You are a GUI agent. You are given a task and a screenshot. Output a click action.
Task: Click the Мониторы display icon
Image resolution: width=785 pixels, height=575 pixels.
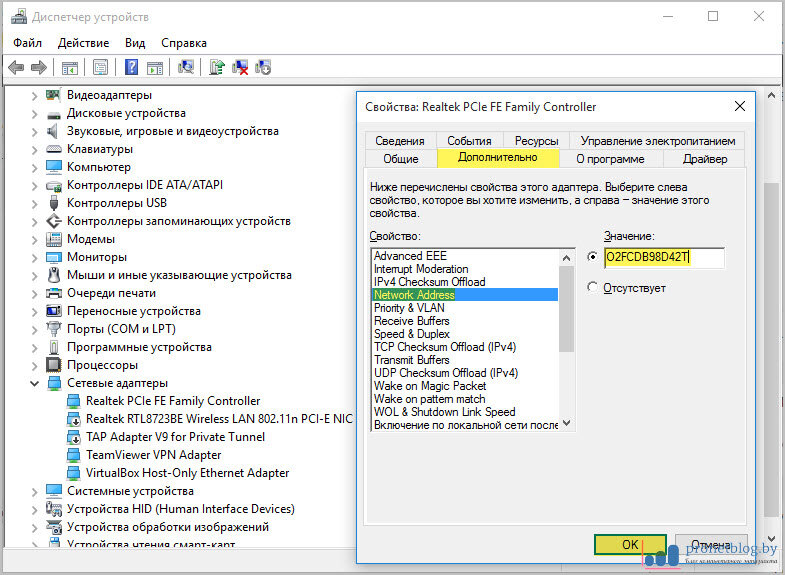[x=54, y=257]
